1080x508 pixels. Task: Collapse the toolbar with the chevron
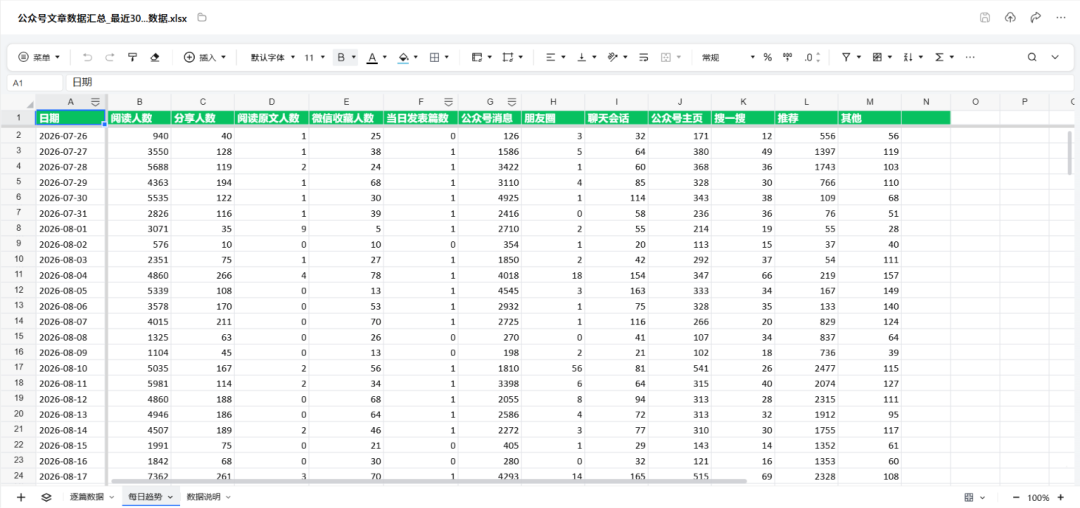point(1055,58)
